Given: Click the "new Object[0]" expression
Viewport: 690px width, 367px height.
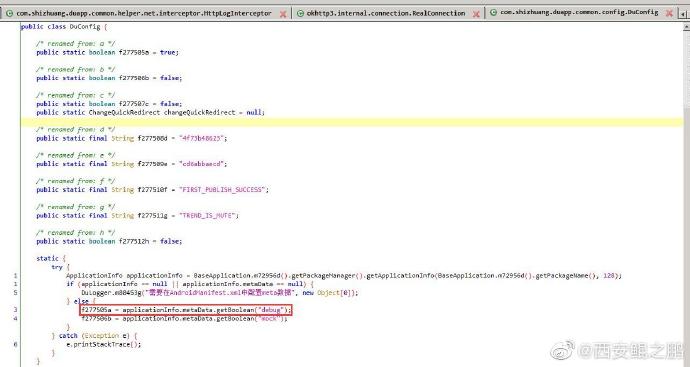Looking at the screenshot, I should tap(328, 293).
